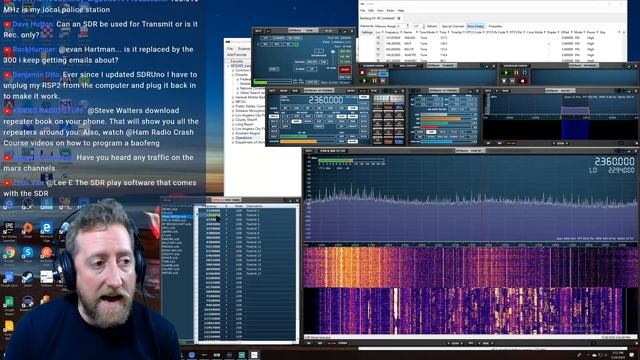The image size is (640, 360).
Task: Click the red record icon in the left recorder panel
Action: 362,73
